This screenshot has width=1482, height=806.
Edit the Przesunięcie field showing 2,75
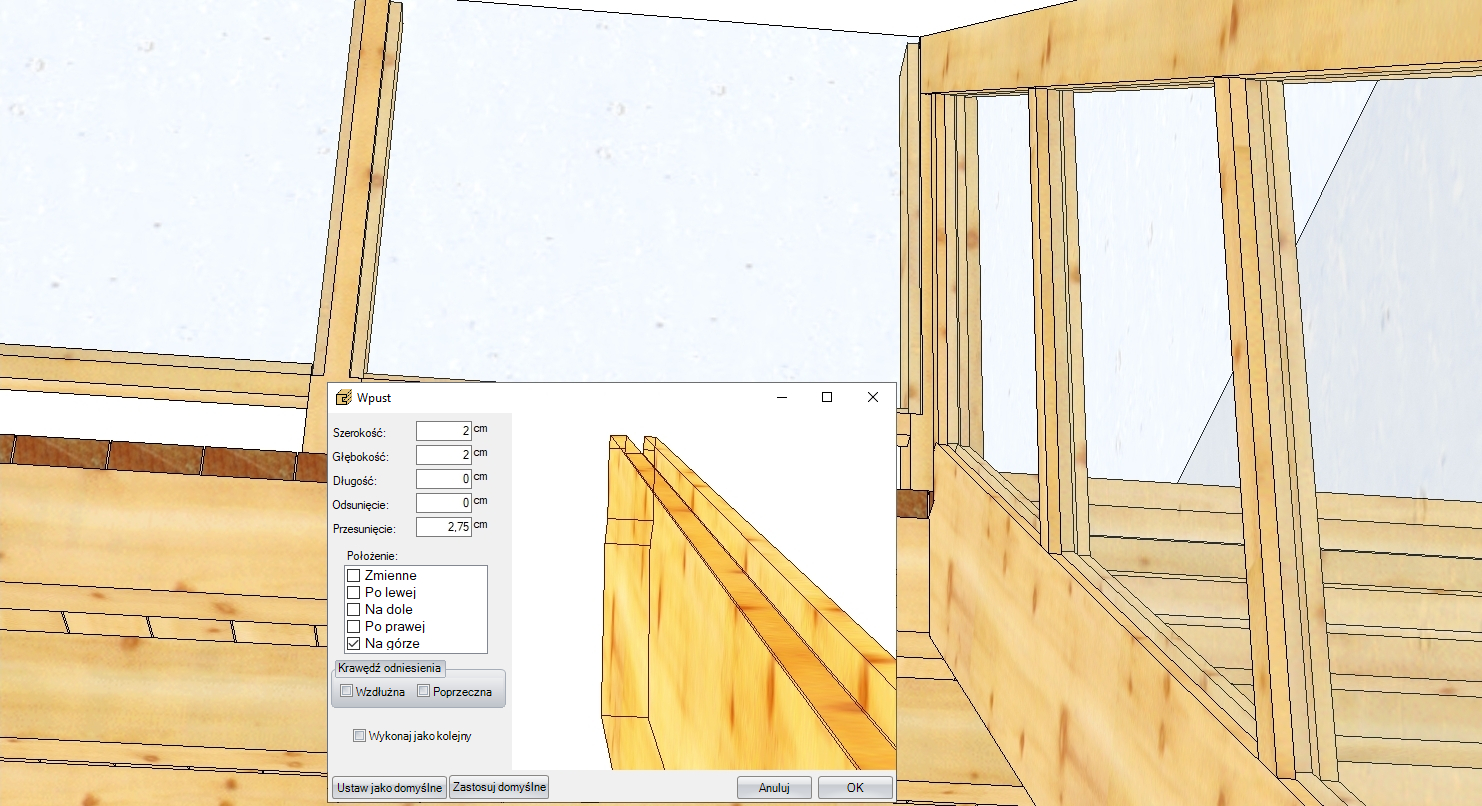(443, 527)
